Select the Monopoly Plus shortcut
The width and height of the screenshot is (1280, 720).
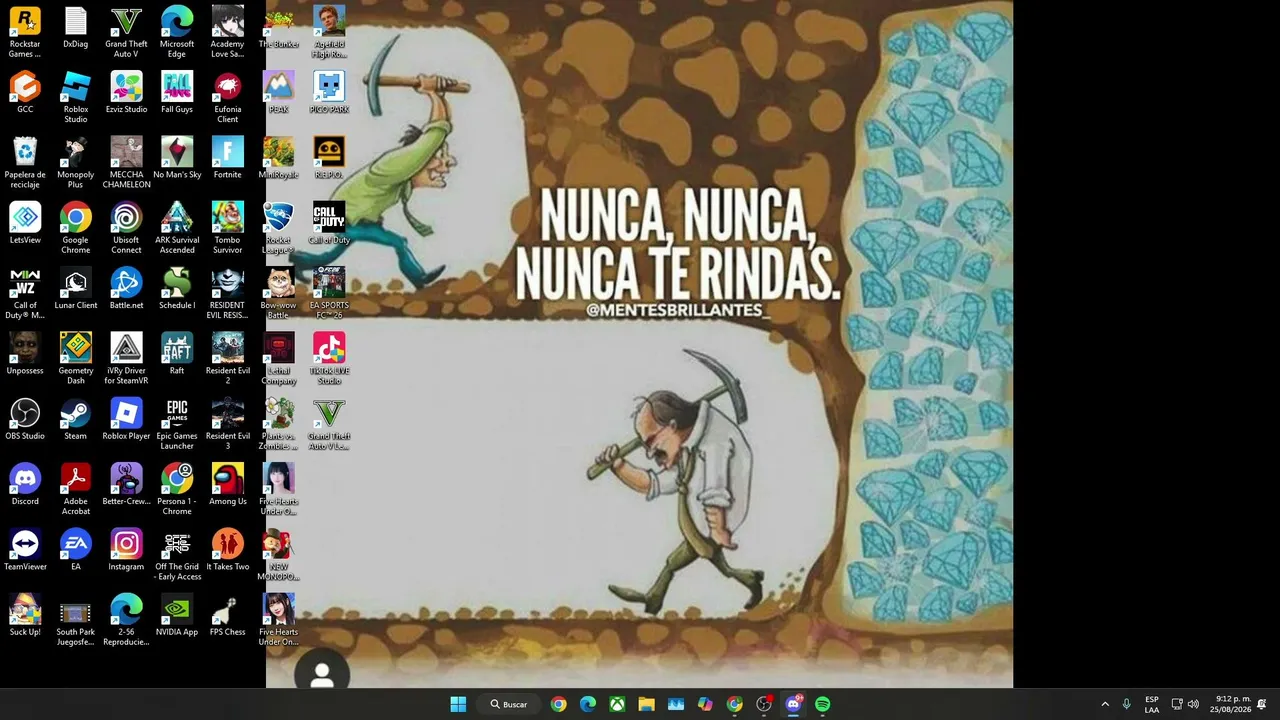click(76, 163)
